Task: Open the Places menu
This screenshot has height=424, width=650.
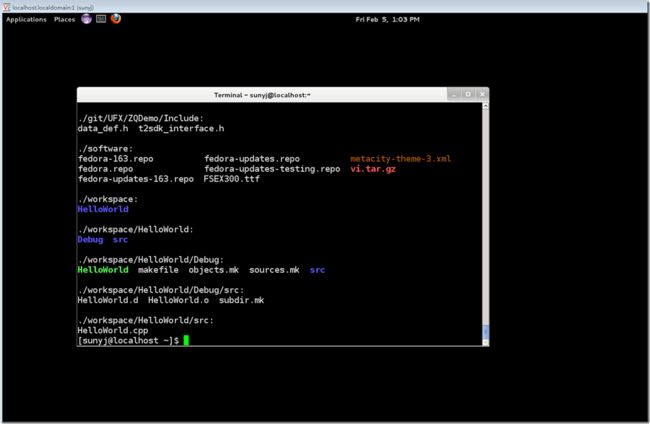Action: (x=64, y=19)
